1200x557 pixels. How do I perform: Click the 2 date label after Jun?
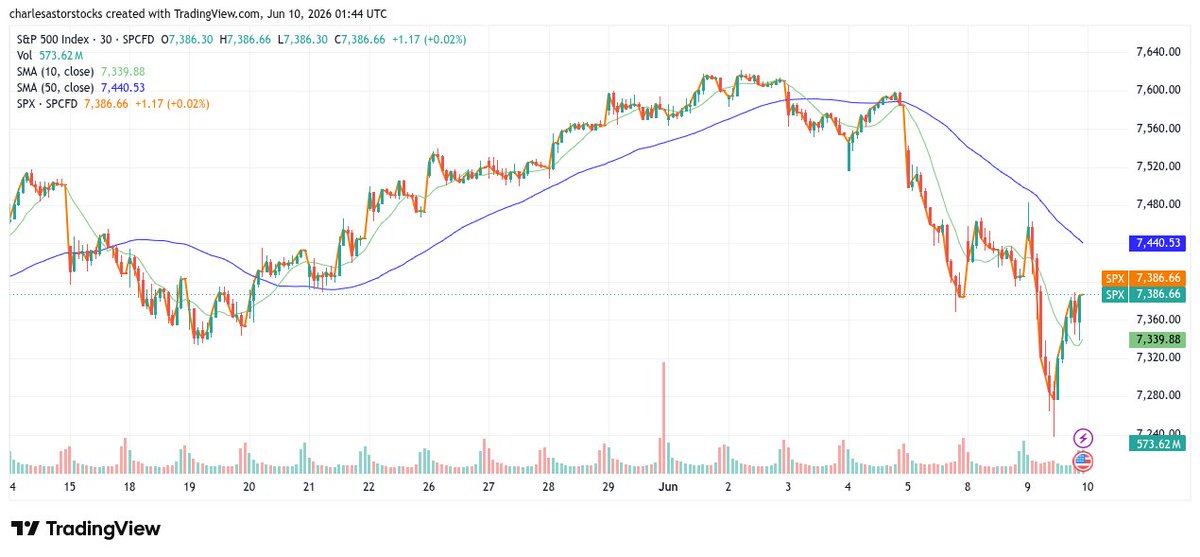[728, 487]
